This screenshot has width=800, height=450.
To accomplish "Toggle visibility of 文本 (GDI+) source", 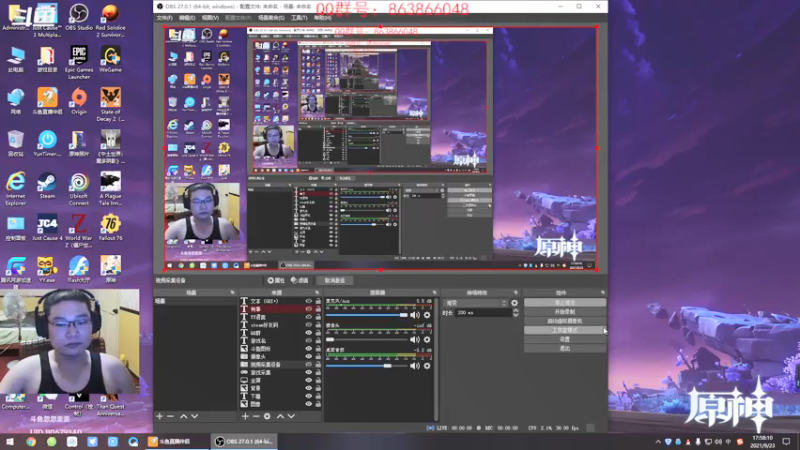I will [x=309, y=301].
